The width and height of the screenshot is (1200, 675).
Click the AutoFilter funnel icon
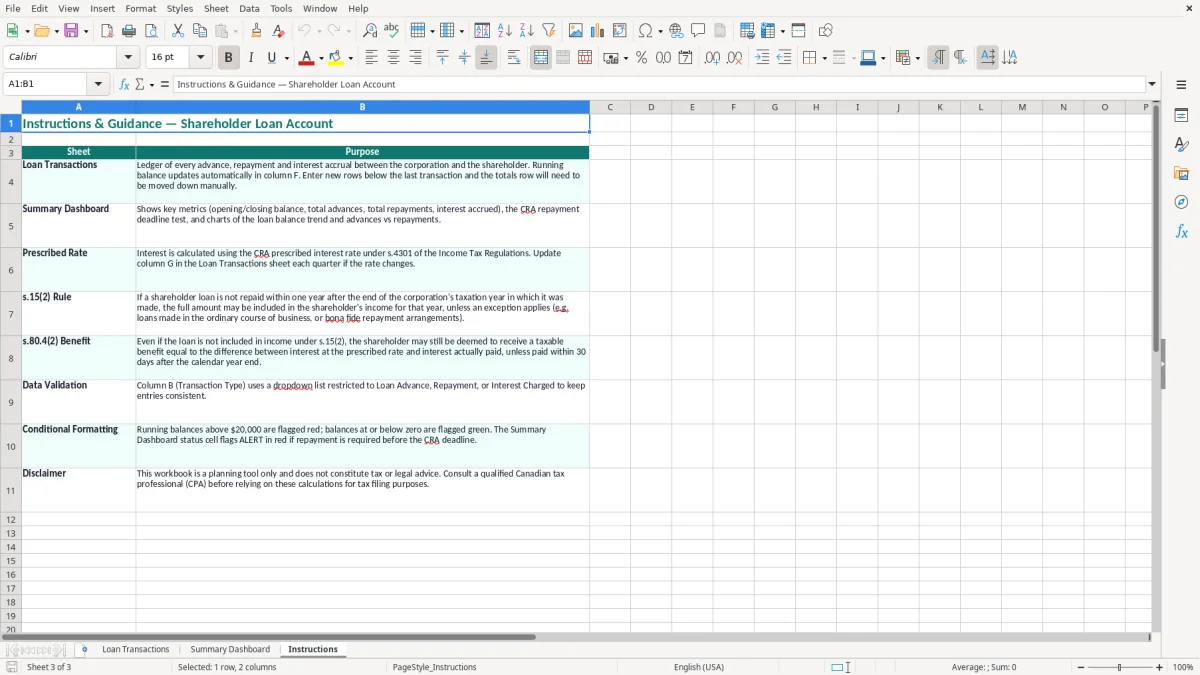click(x=549, y=31)
